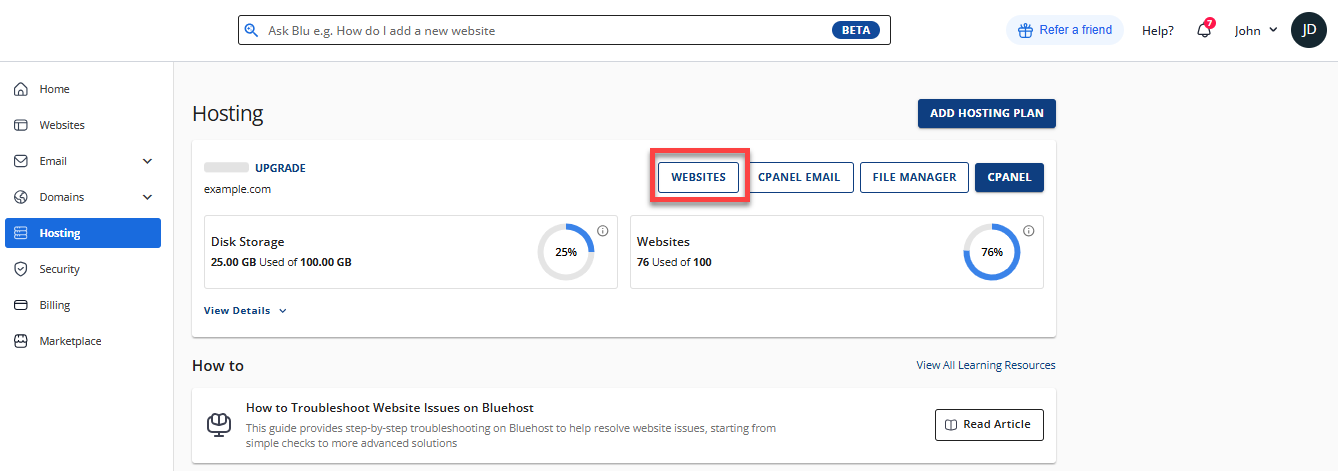The image size is (1338, 471).
Task: Click the JD profile avatar
Action: [x=1308, y=30]
